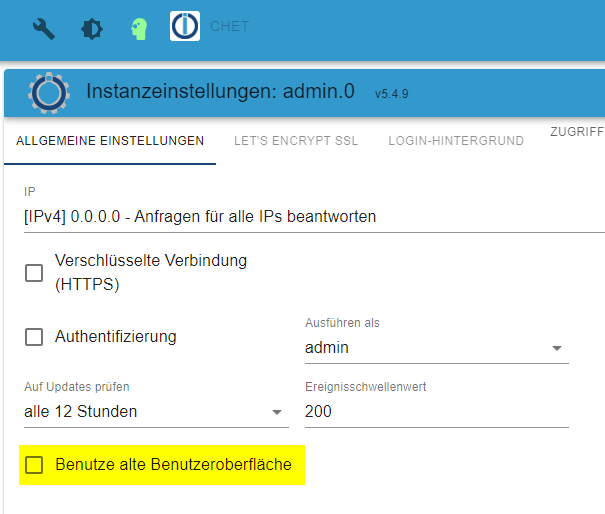605x514 pixels.
Task: Click the ioBroker logo in top bar
Action: pyautogui.click(x=185, y=26)
